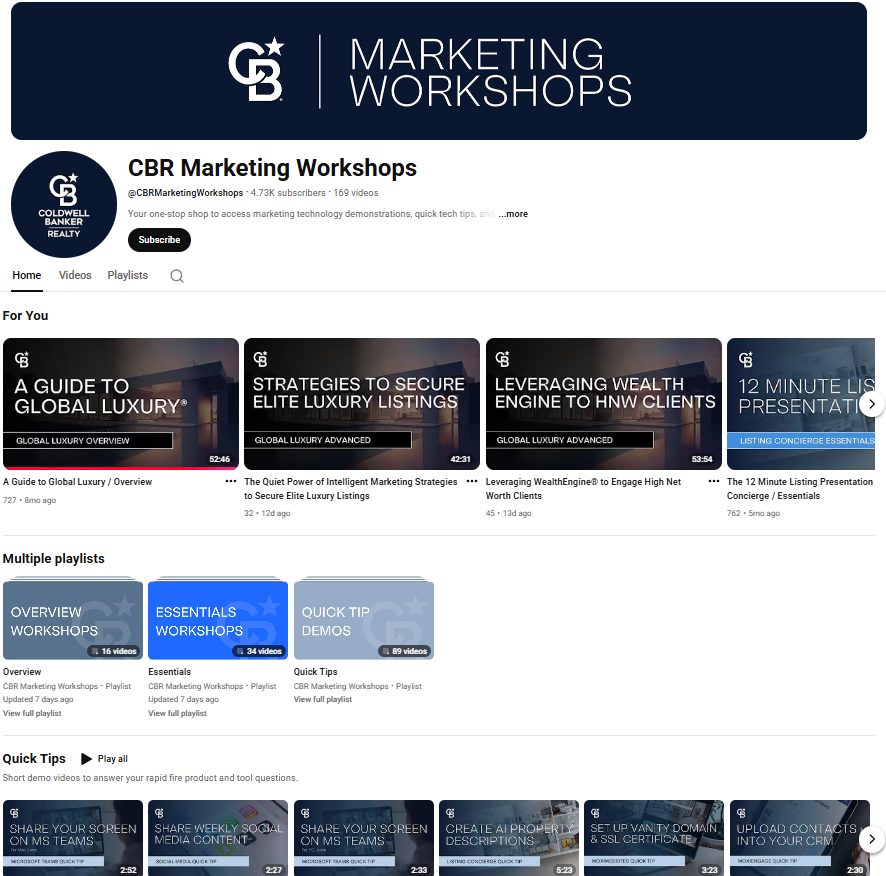Click the @CBRMarketingWorkshops handle
Image resolution: width=886 pixels, height=876 pixels.
[x=185, y=193]
